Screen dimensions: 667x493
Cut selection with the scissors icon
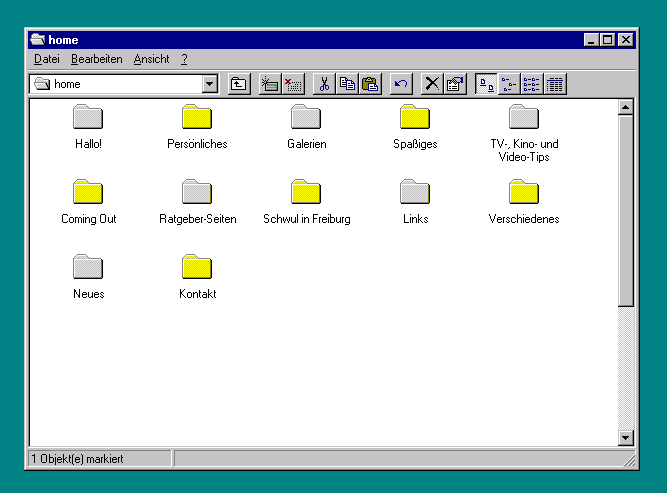[x=324, y=84]
